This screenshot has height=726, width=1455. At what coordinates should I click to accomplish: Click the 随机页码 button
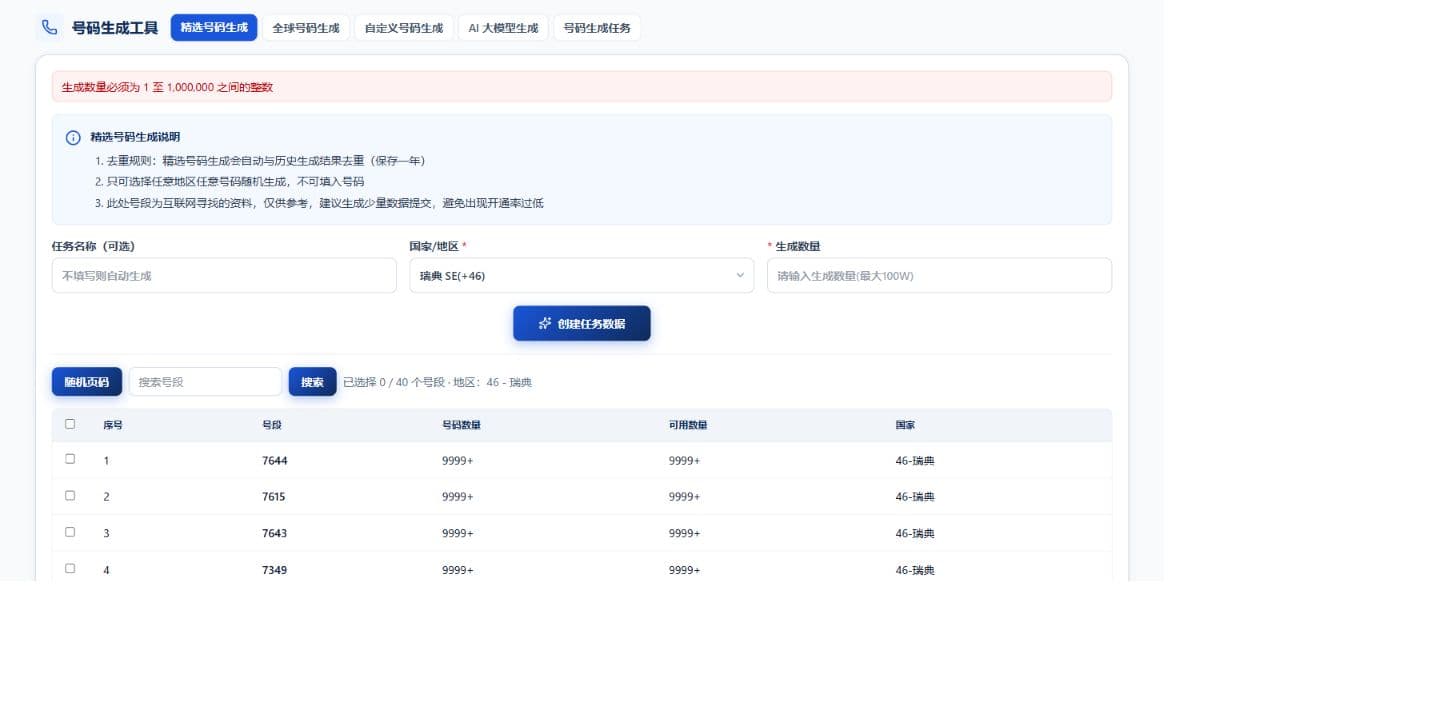(x=87, y=382)
